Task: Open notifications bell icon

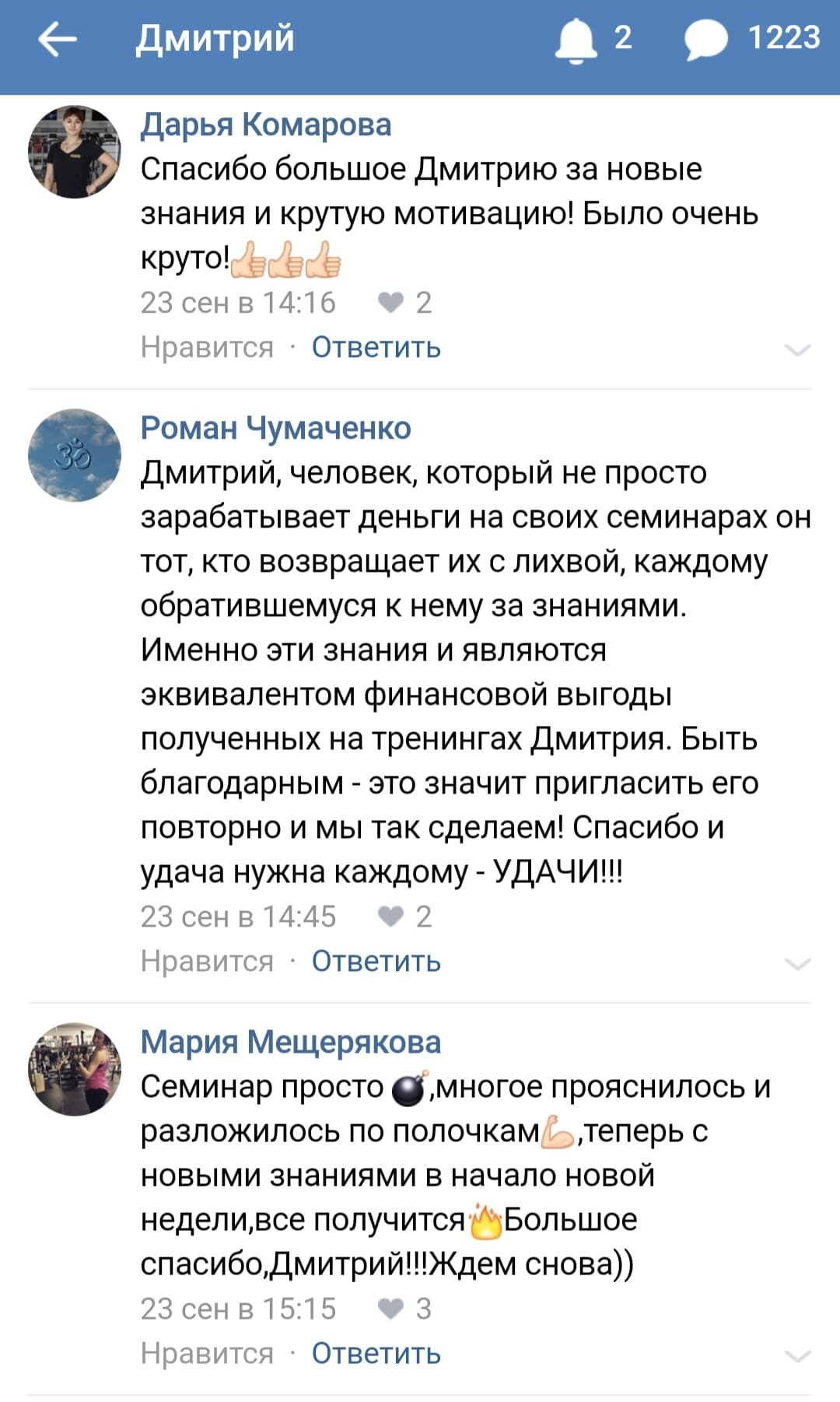Action: tap(576, 39)
